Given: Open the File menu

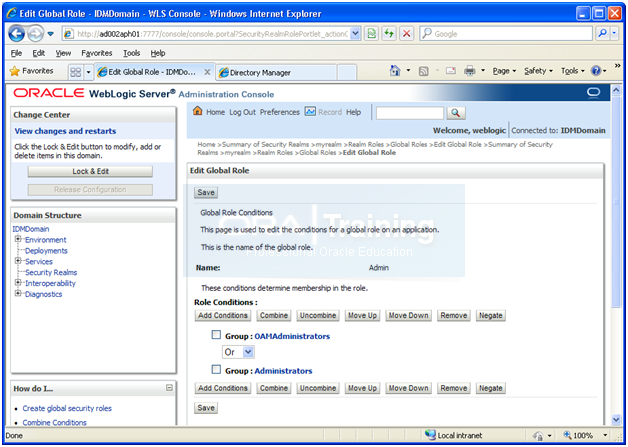Looking at the screenshot, I should point(16,53).
